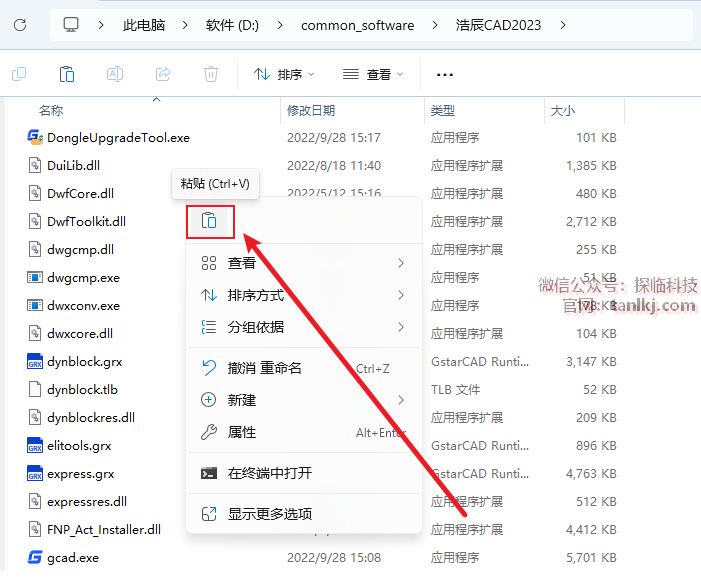701x582 pixels.
Task: Select file name DwfToolkit.dll
Action: [x=86, y=221]
